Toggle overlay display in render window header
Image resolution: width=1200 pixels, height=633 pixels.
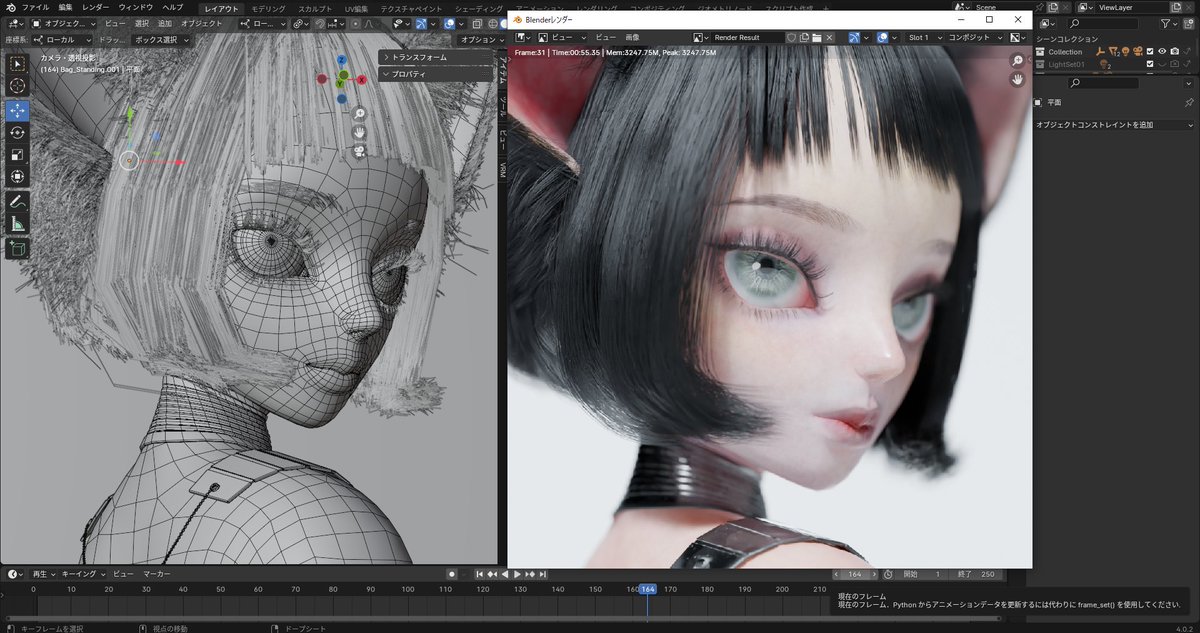(x=884, y=37)
